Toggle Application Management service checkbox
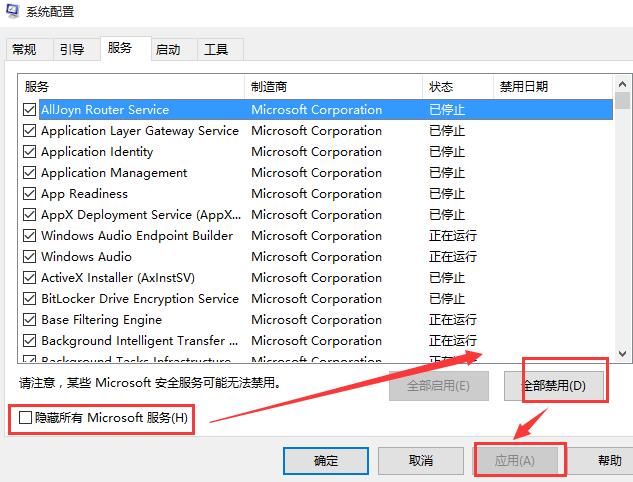Screen dimensions: 633x482 click(x=29, y=172)
